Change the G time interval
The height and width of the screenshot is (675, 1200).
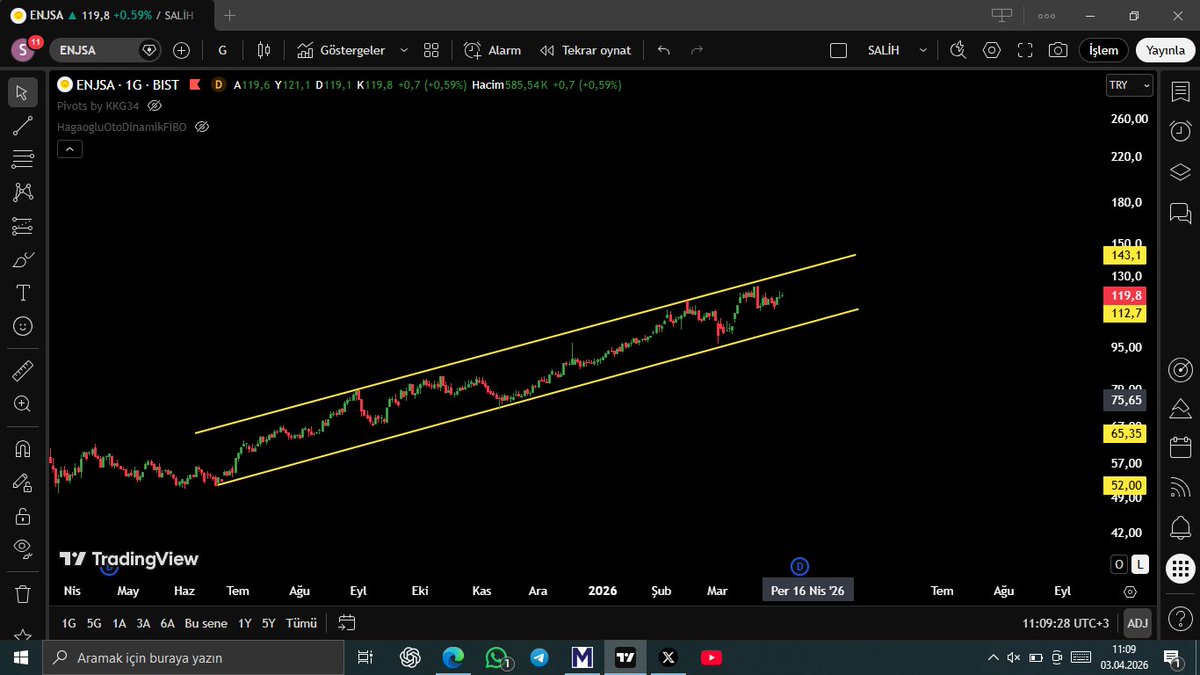222,50
